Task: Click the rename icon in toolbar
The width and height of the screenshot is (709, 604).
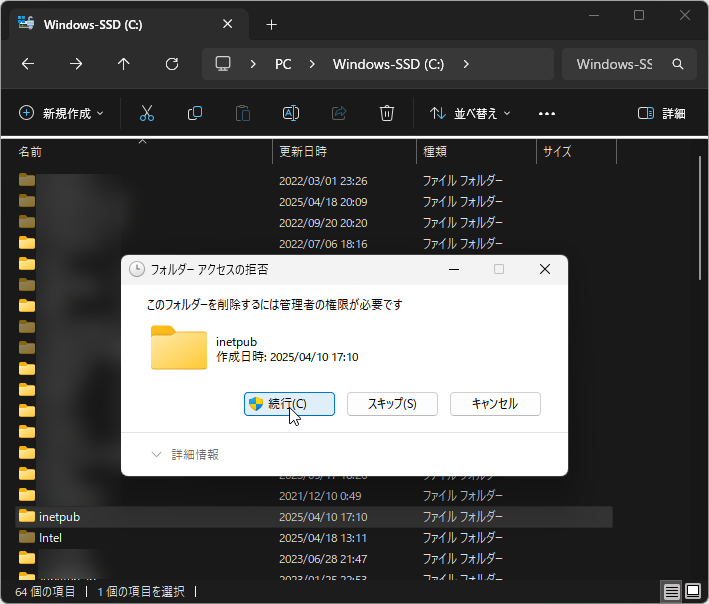Action: pos(291,113)
